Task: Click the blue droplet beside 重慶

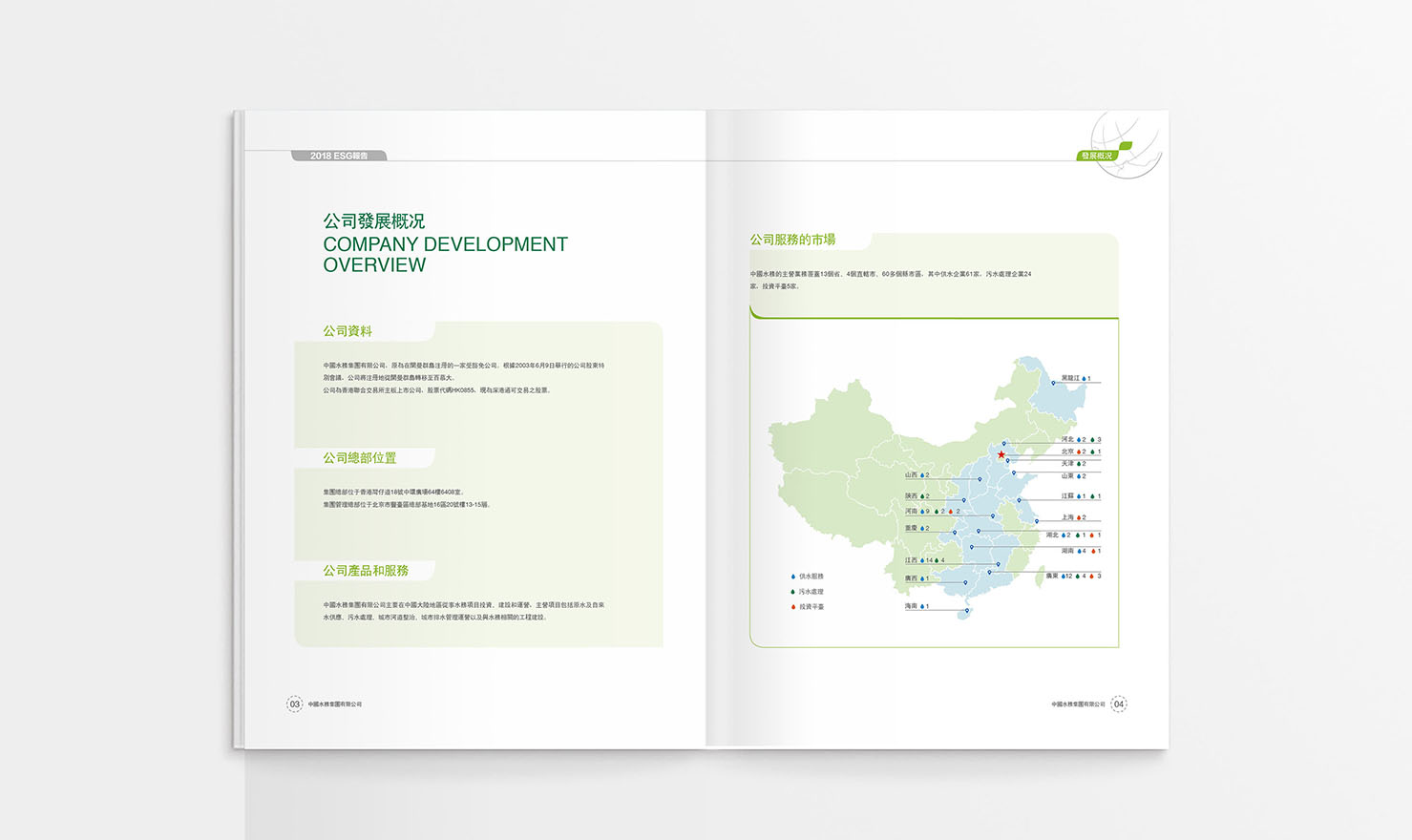Action: click(x=922, y=528)
